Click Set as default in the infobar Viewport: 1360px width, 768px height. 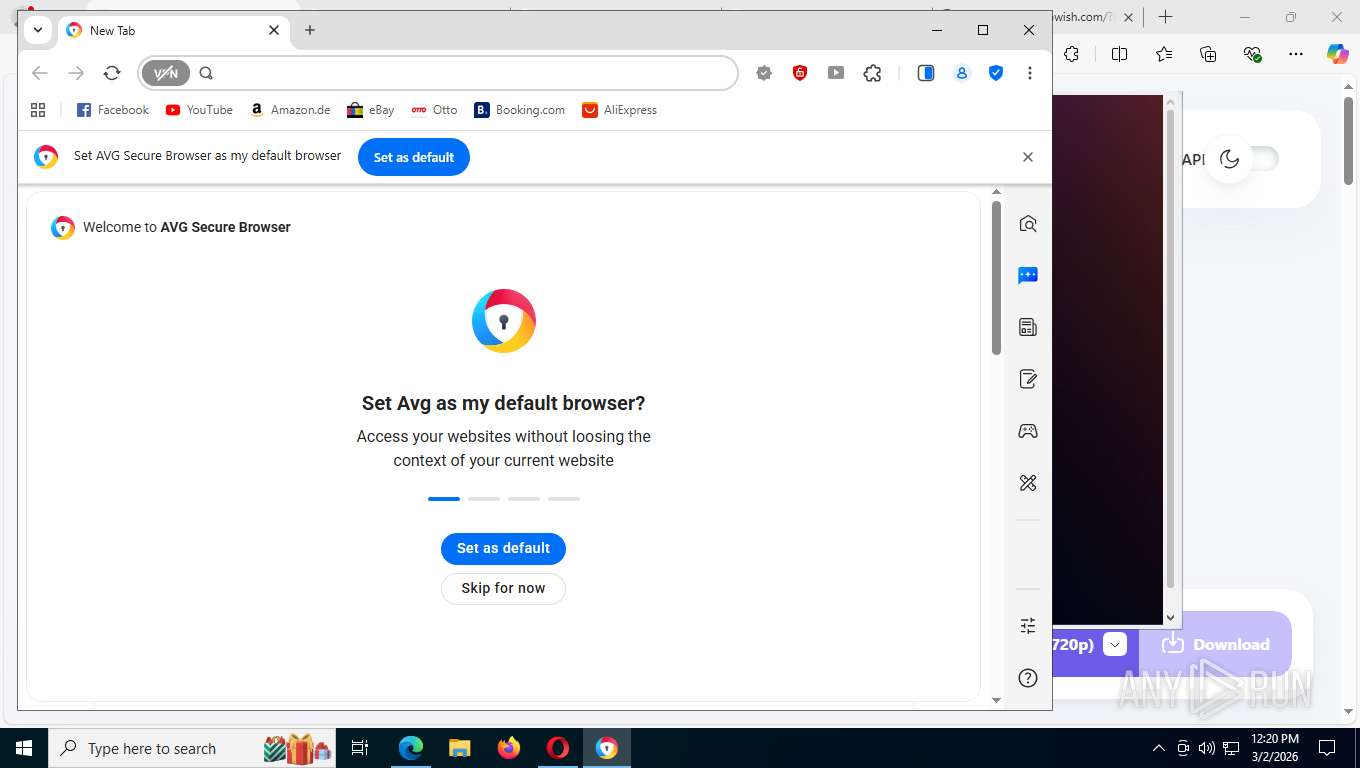[x=414, y=157]
